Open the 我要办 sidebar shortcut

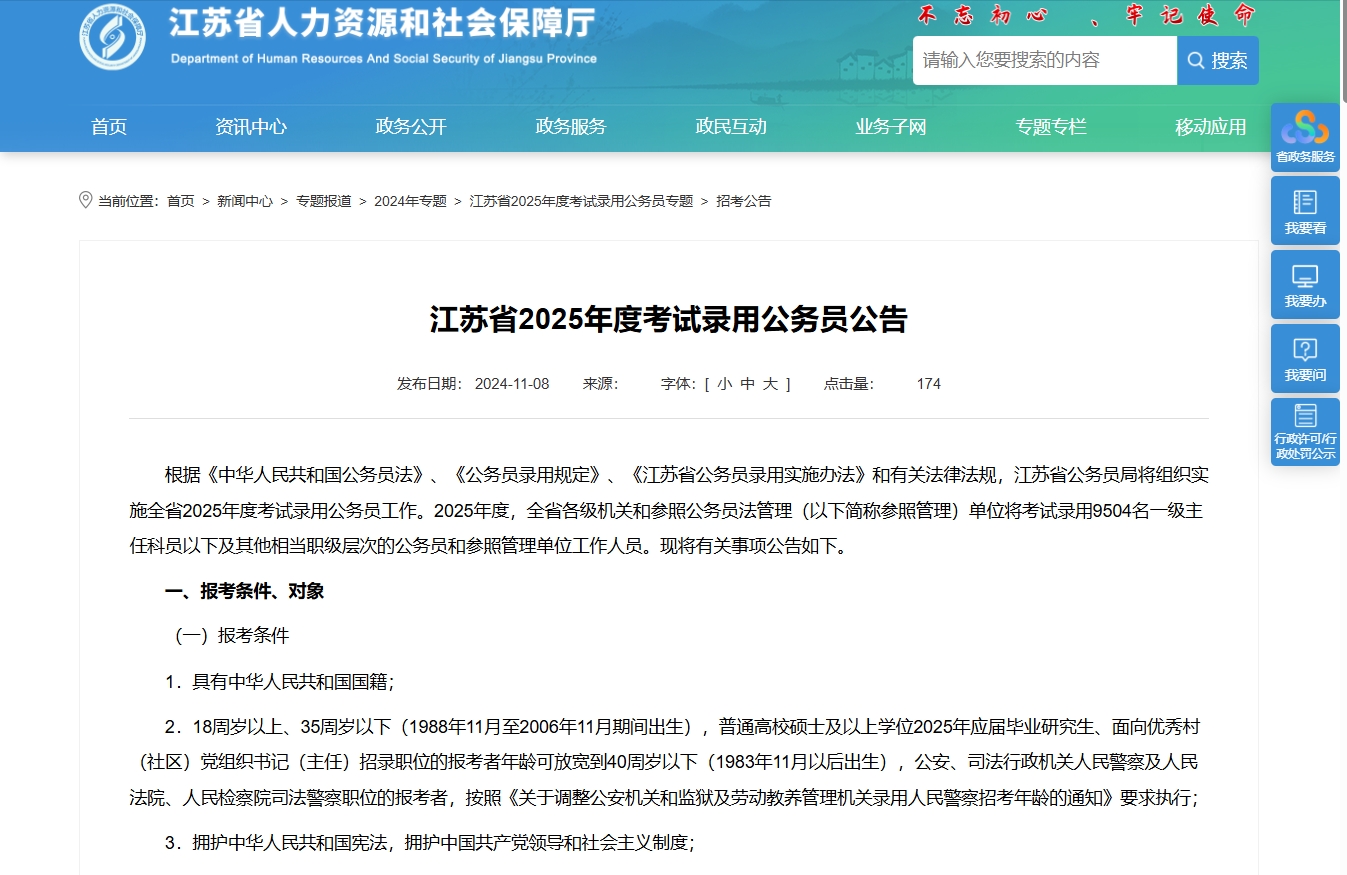point(1305,285)
